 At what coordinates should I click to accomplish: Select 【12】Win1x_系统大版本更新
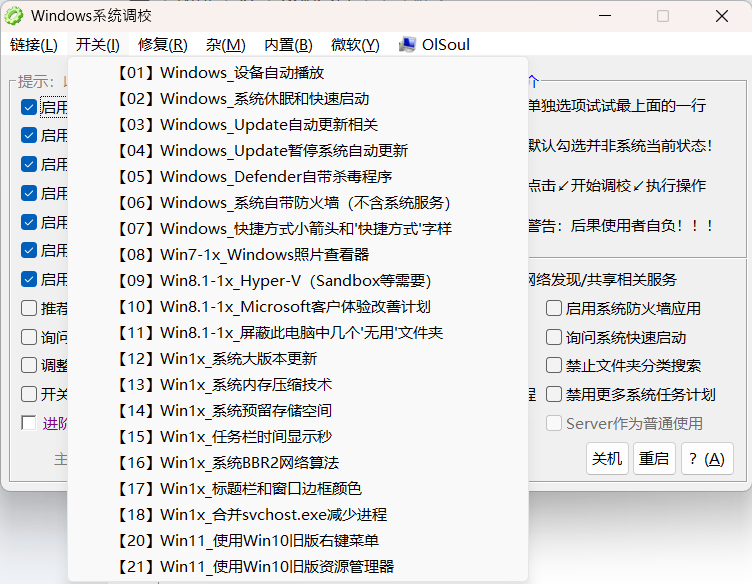pyautogui.click(x=298, y=358)
